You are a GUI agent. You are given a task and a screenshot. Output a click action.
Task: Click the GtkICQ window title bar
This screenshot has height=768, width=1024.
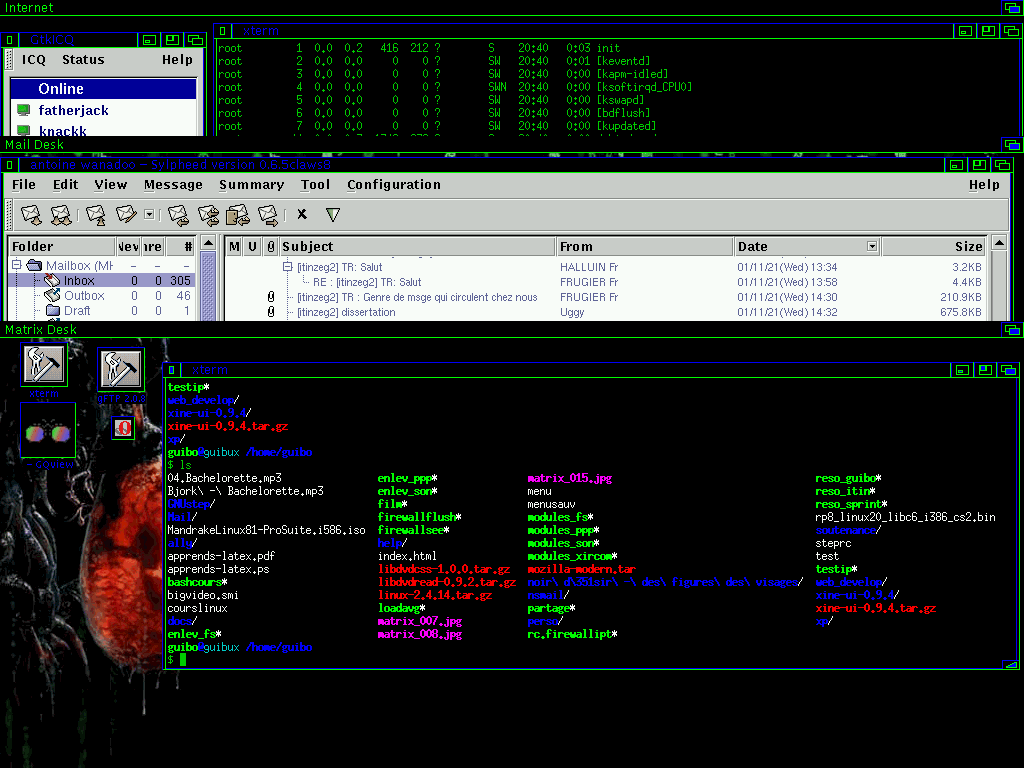[78, 39]
